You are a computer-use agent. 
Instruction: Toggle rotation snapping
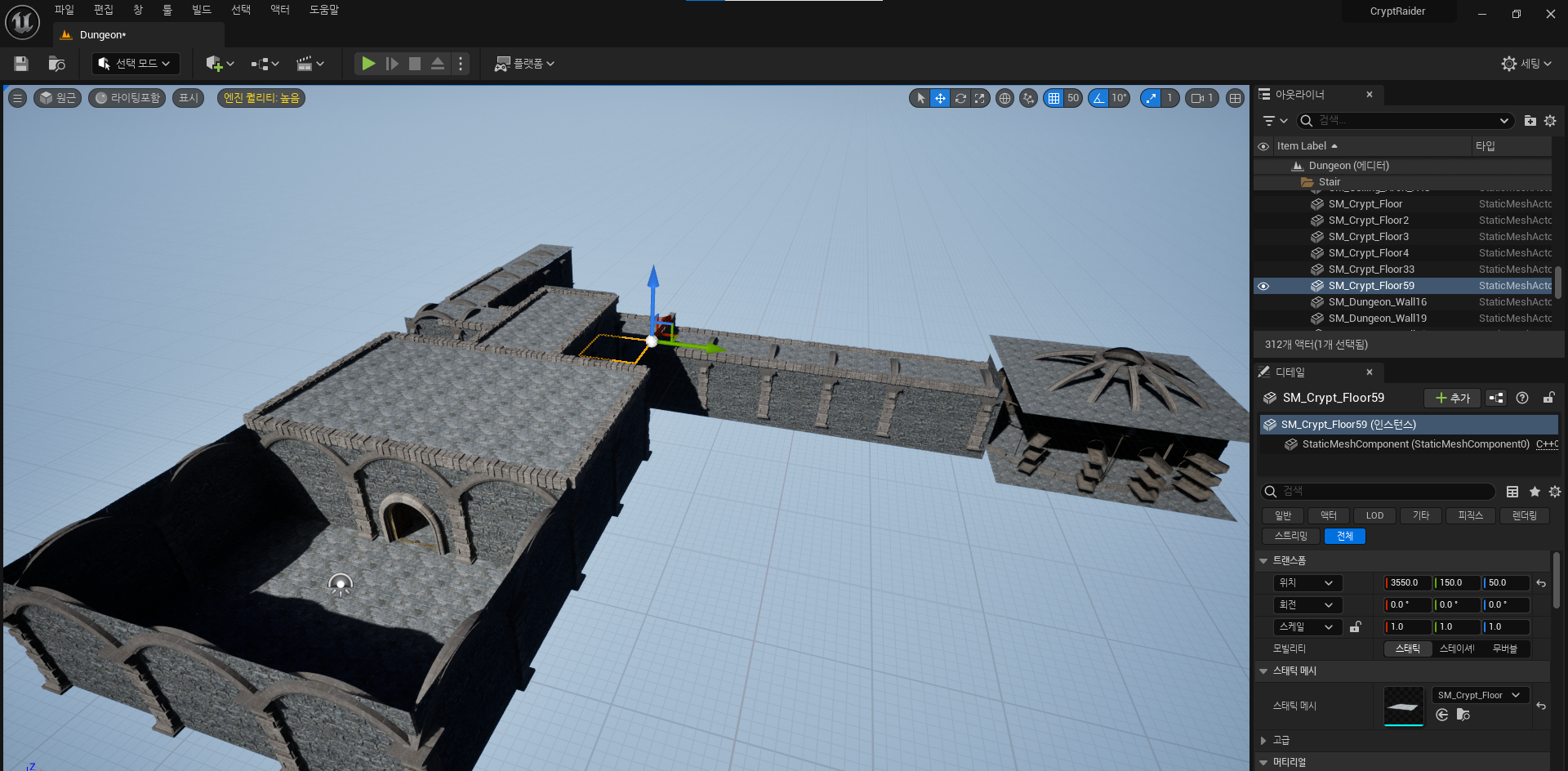(1098, 98)
